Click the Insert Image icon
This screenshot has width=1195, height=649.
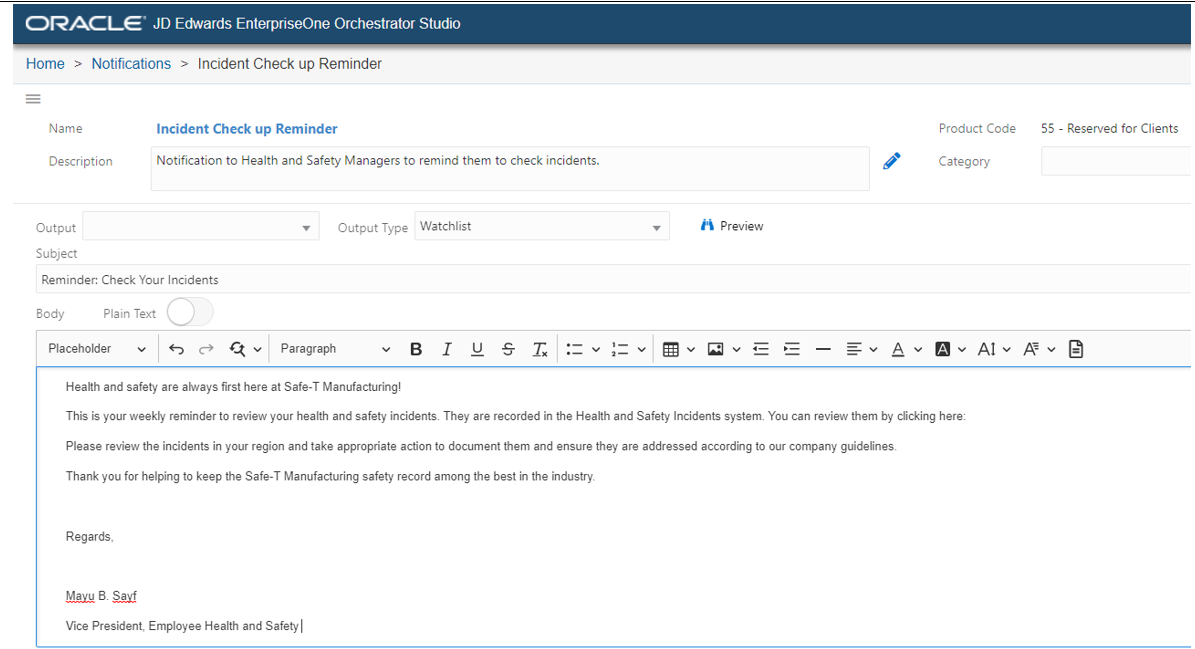point(716,349)
